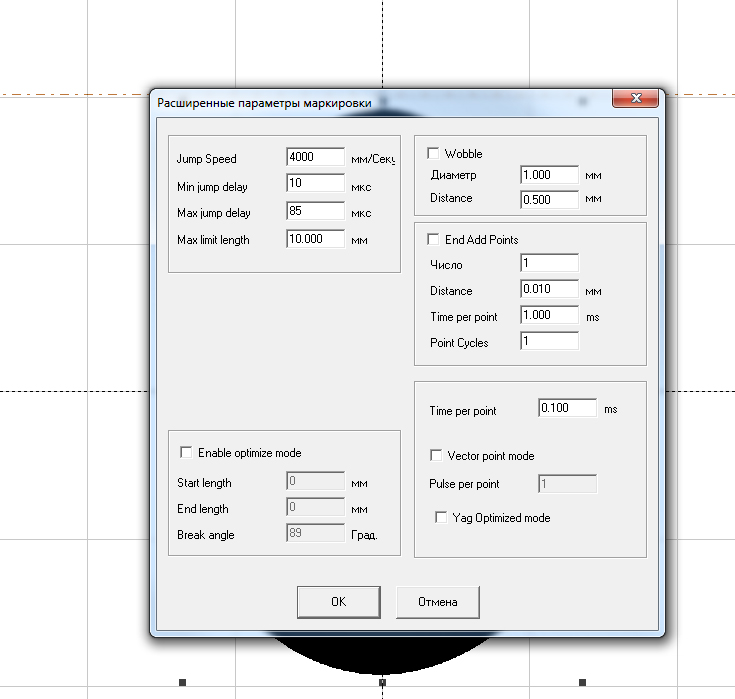Enable the Wobble checkbox
Viewport: 735px width, 699px height.
(434, 154)
